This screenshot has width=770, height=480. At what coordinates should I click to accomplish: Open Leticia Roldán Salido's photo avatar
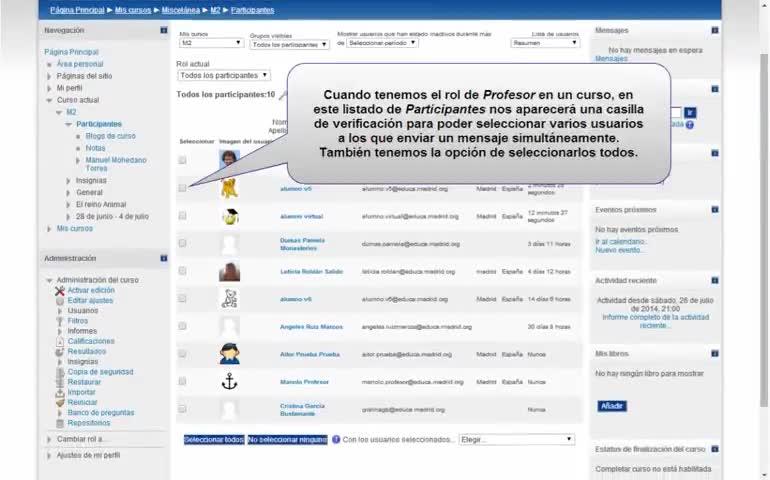pyautogui.click(x=229, y=272)
